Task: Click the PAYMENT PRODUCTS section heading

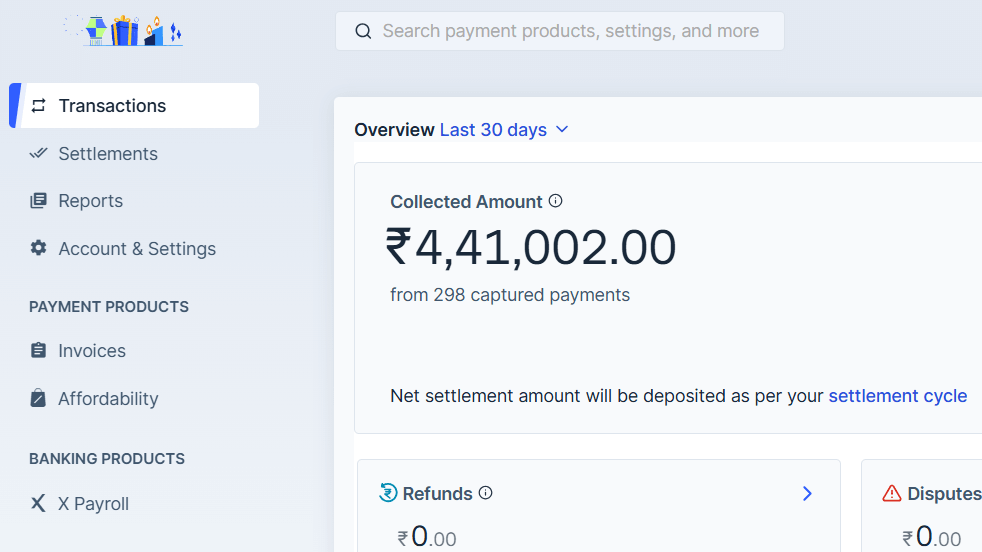Action: point(109,307)
